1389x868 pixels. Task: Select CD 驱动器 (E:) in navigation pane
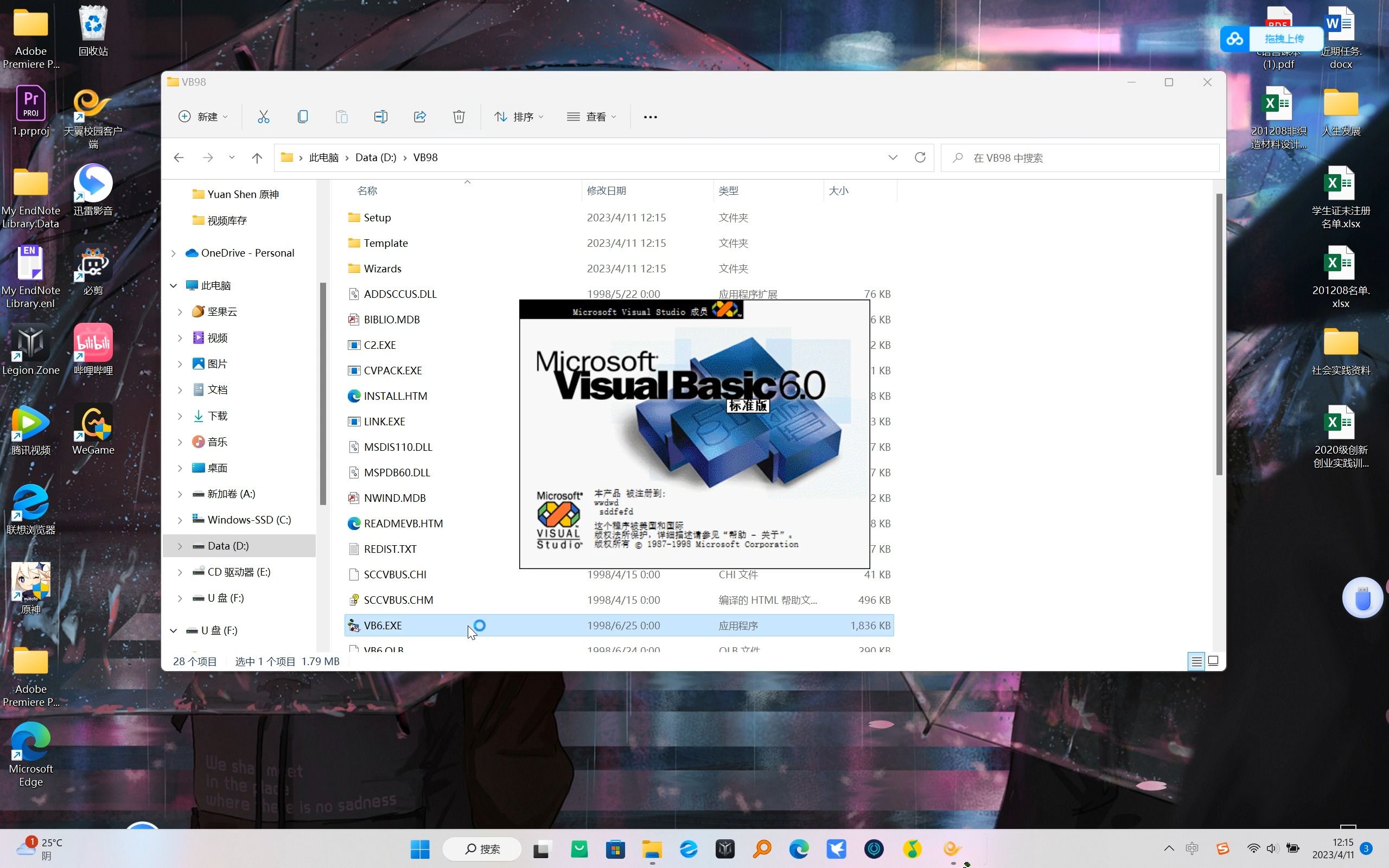pos(239,572)
